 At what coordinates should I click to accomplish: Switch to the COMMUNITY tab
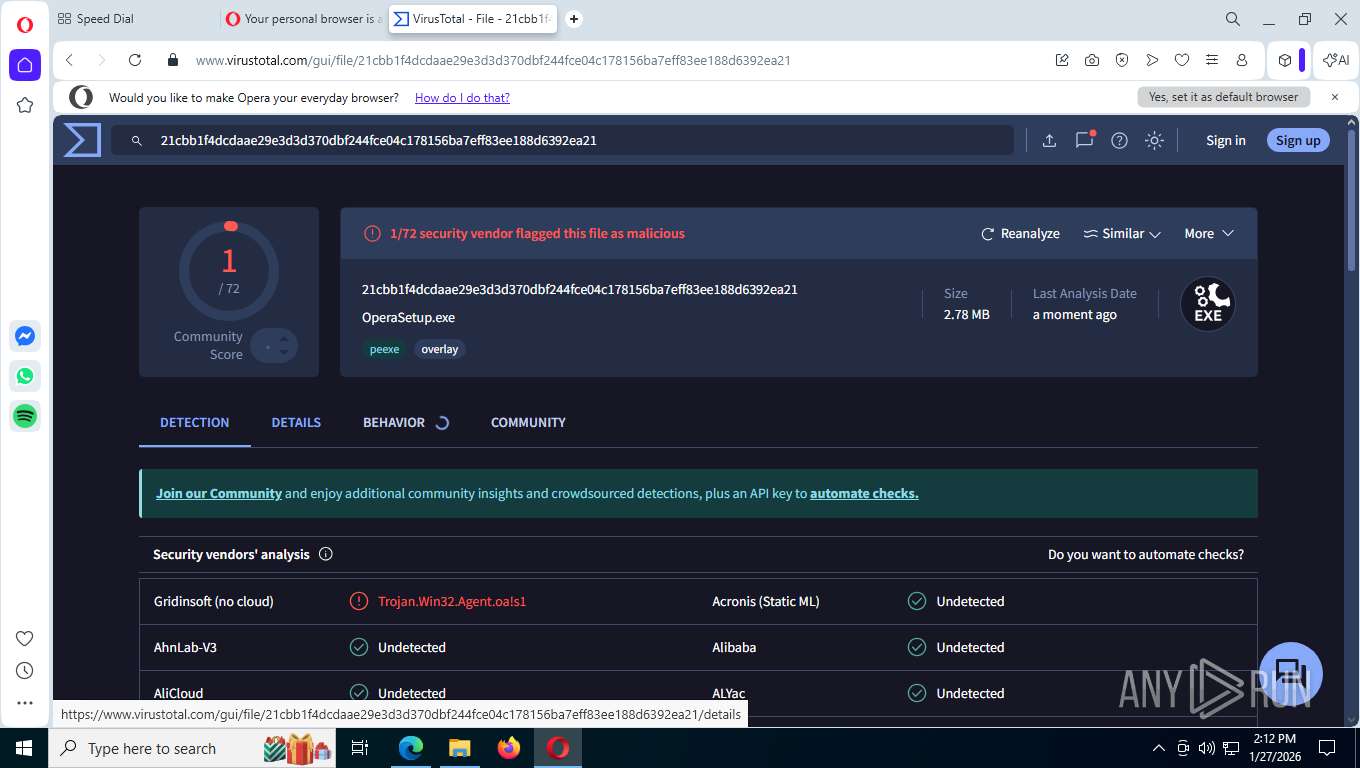coord(528,422)
